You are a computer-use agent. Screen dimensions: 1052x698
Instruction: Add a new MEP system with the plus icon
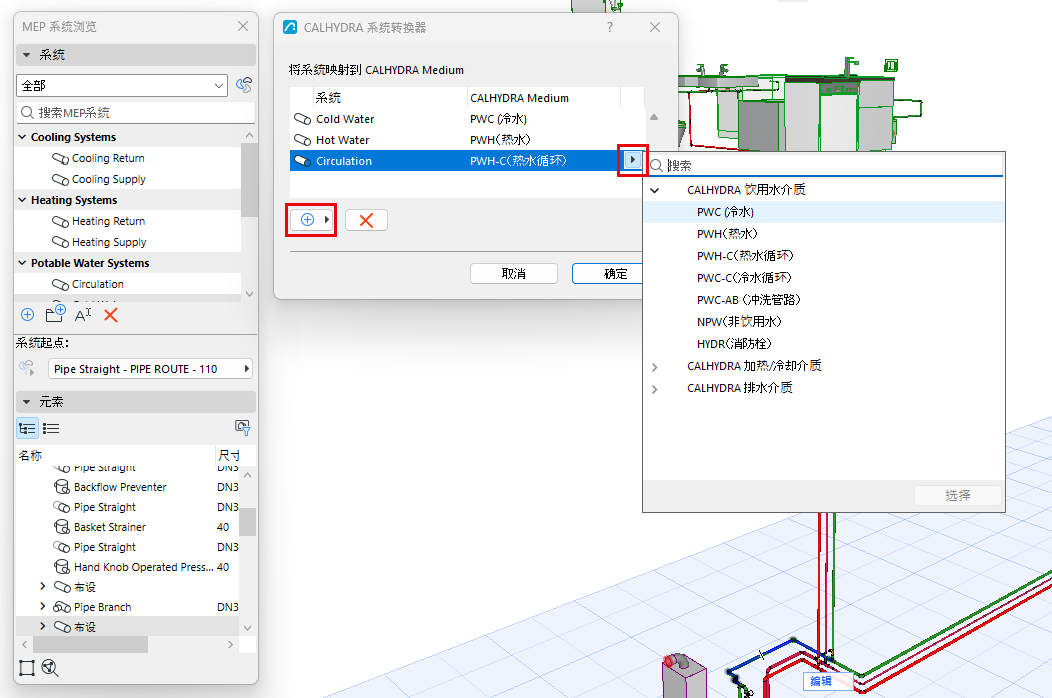(28, 315)
